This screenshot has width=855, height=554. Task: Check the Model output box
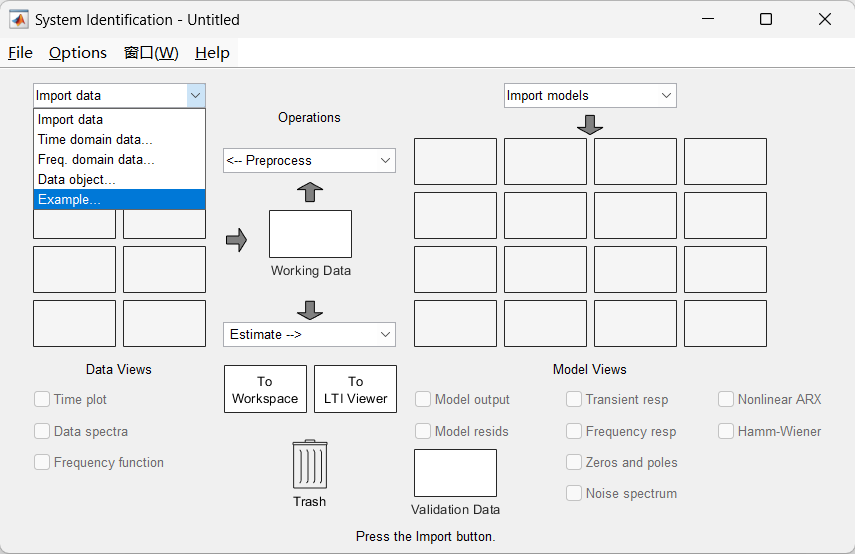click(x=423, y=399)
